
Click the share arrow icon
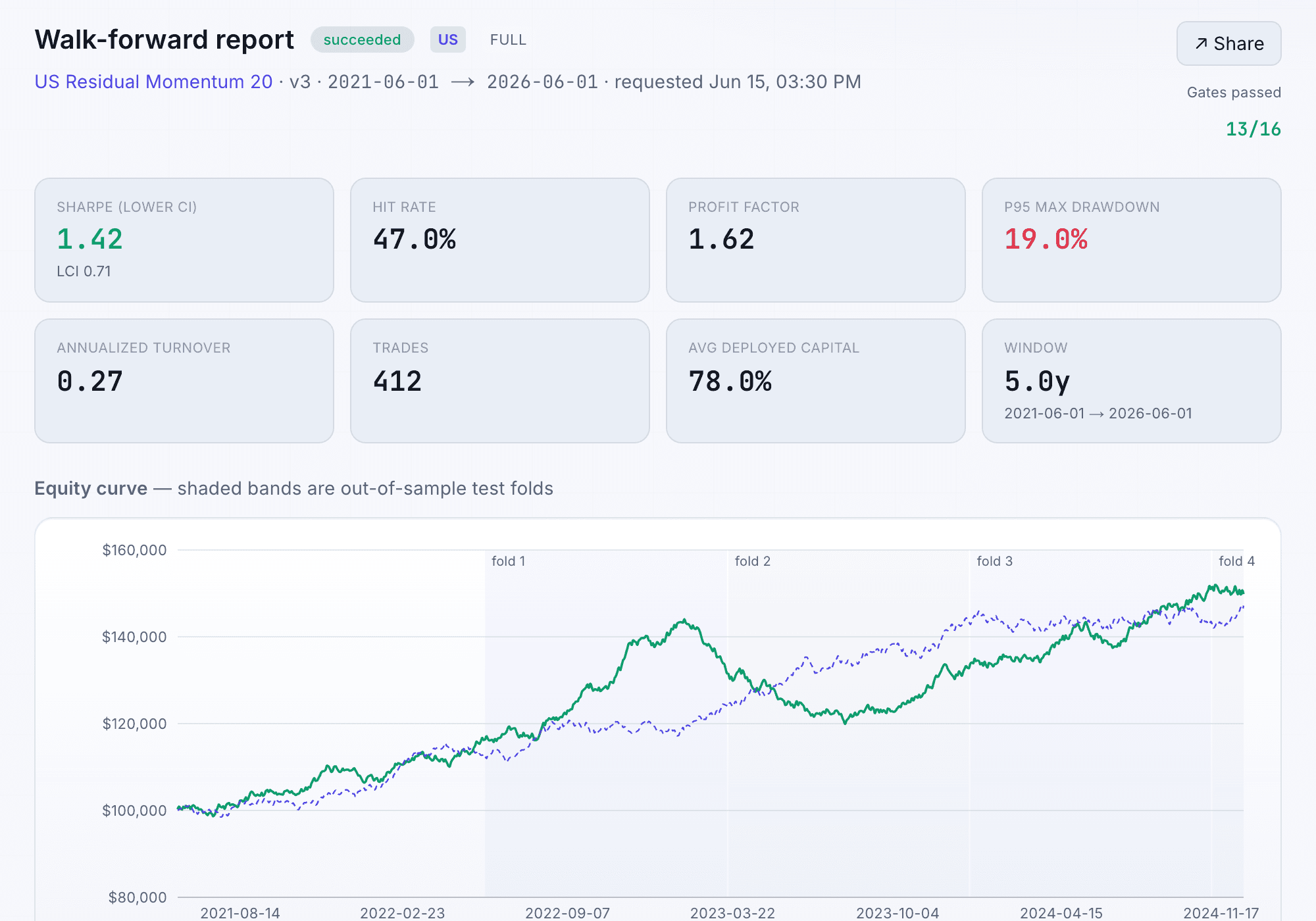pos(1202,43)
